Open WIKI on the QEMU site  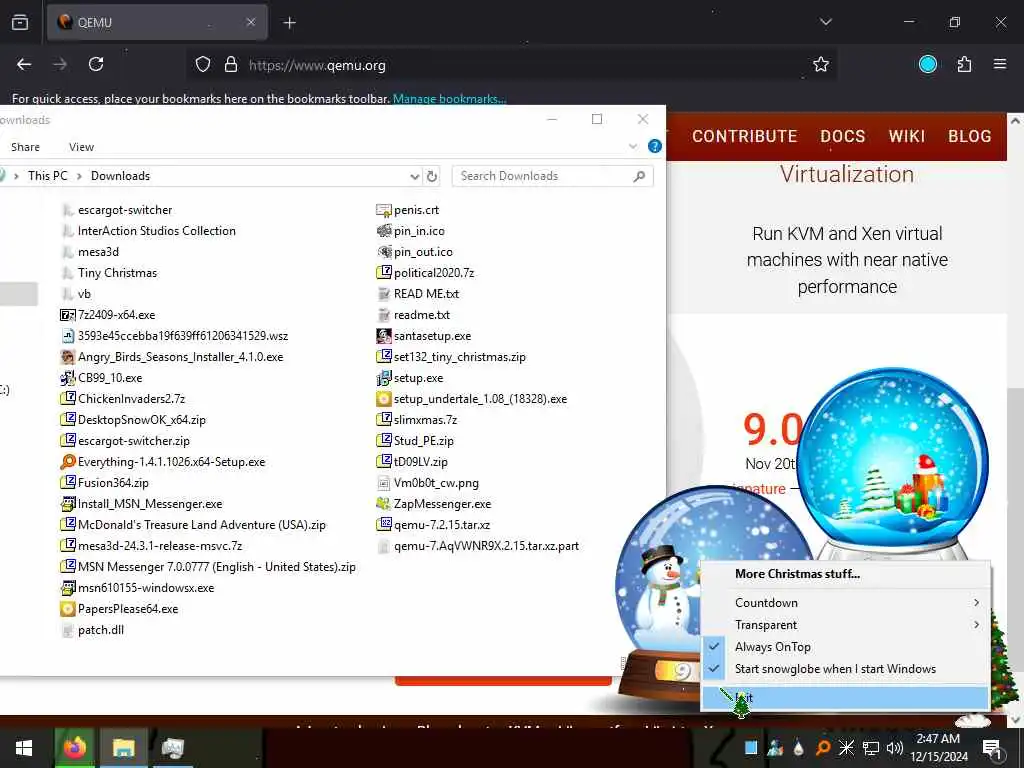(906, 136)
